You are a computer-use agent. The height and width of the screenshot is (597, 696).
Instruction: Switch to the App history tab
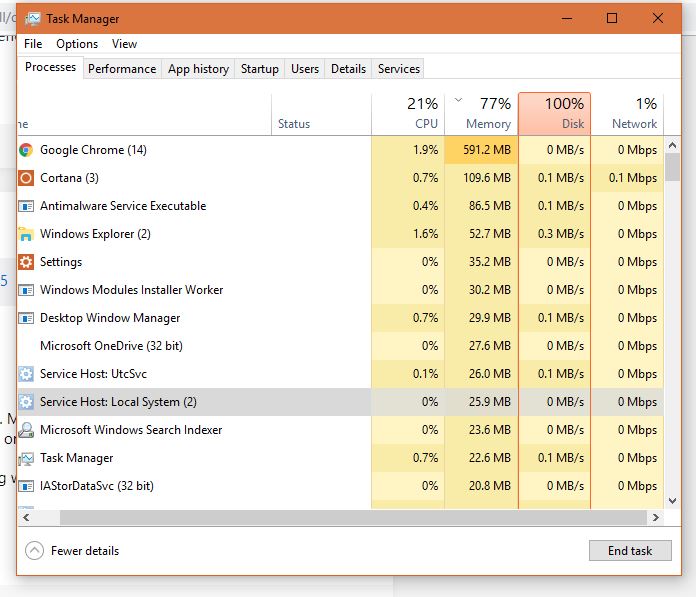(198, 69)
